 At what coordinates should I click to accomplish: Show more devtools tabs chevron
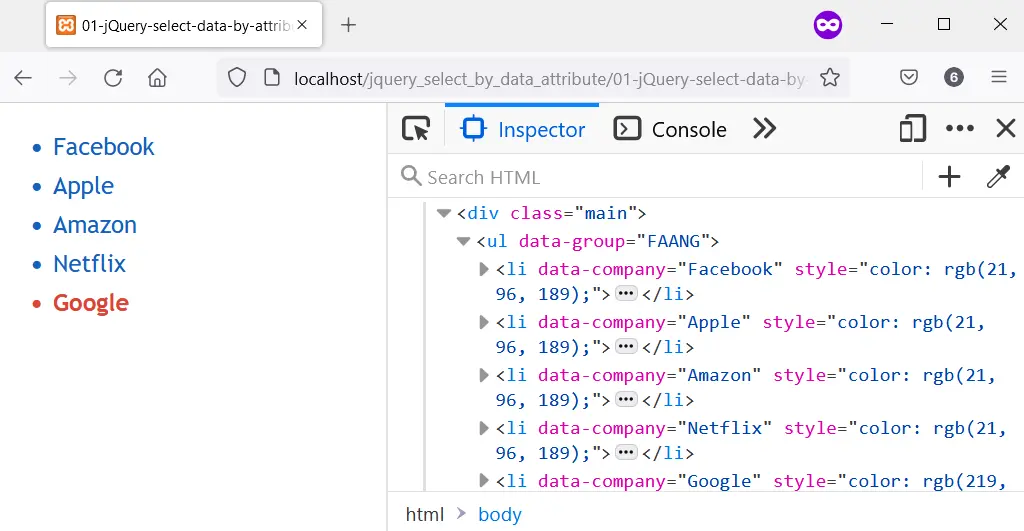click(764, 129)
